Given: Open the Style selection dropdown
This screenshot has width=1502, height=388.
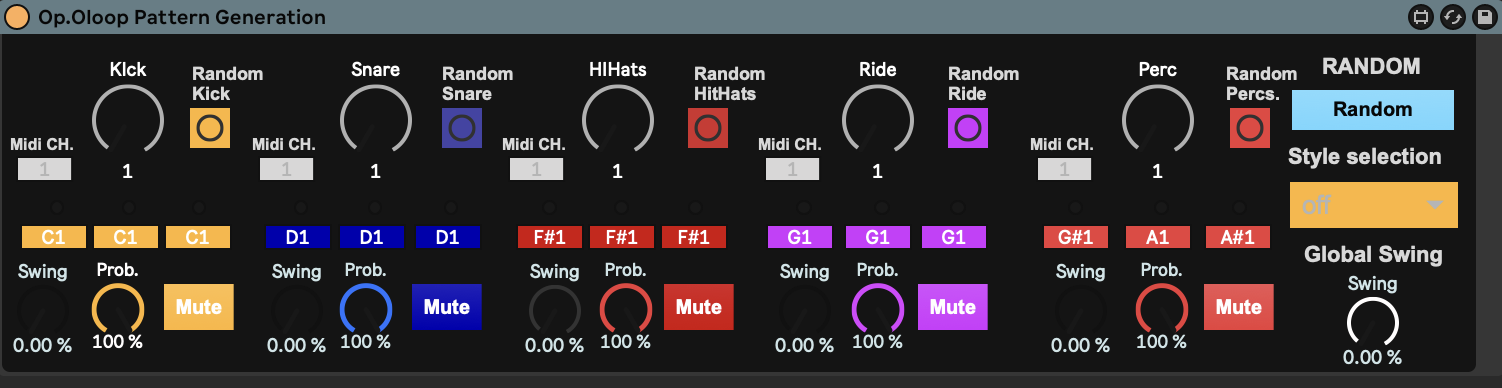Looking at the screenshot, I should tap(1374, 205).
